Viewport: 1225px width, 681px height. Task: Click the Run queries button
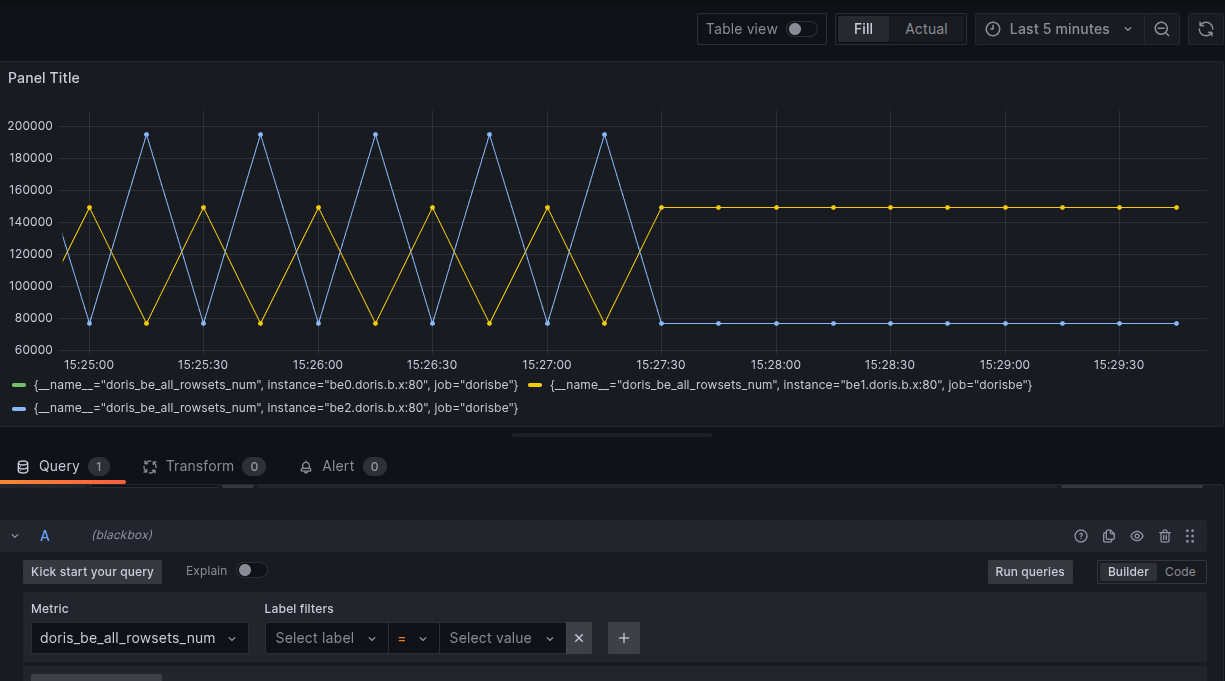point(1030,572)
